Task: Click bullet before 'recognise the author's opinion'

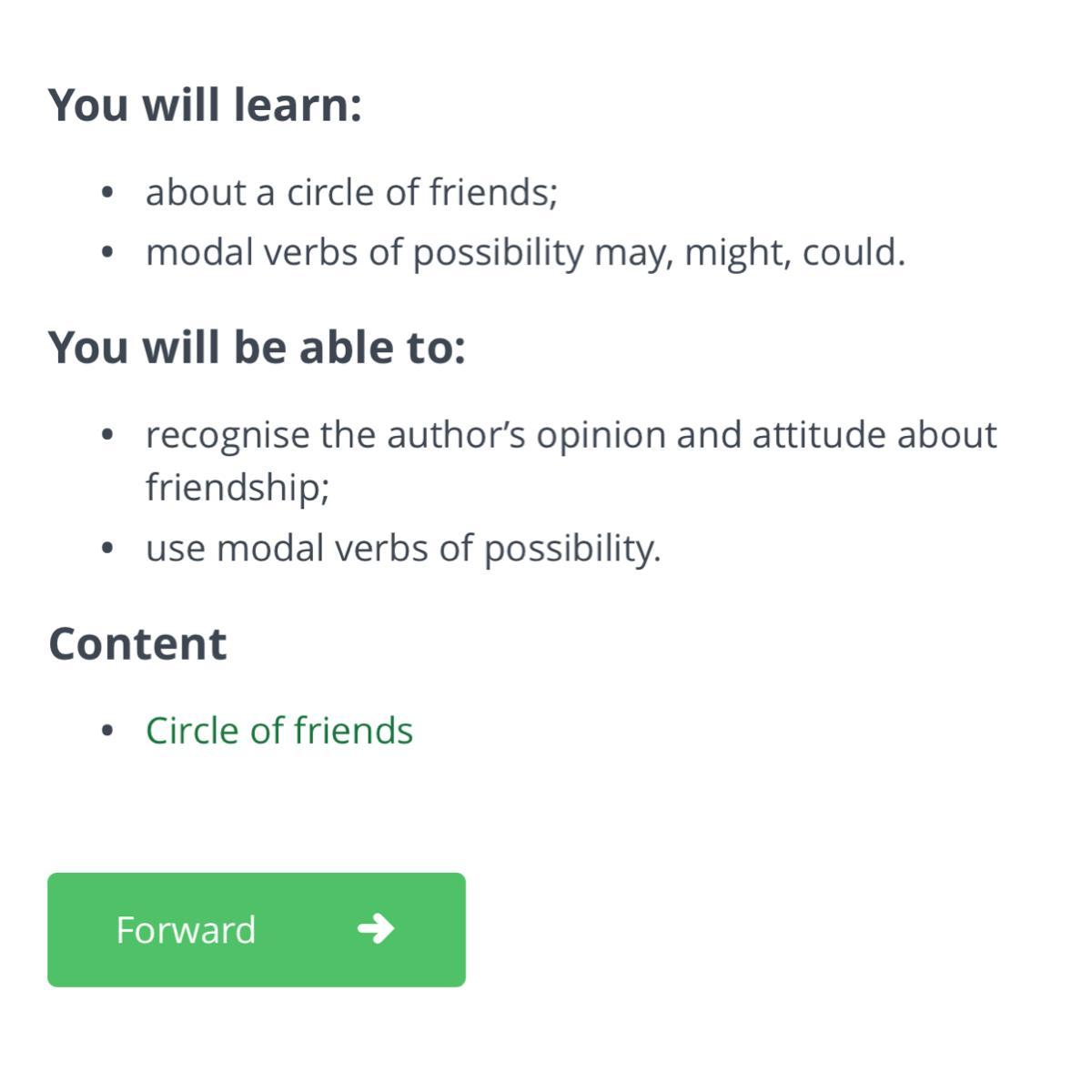Action: (x=108, y=435)
